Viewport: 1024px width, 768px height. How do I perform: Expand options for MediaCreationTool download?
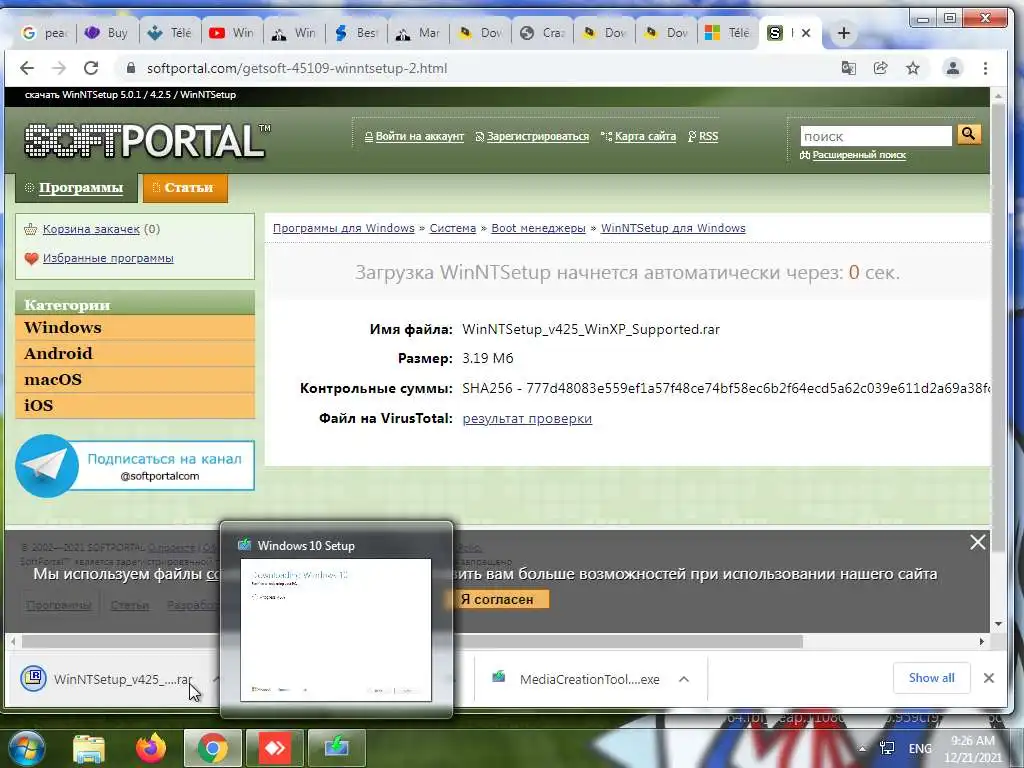684,679
